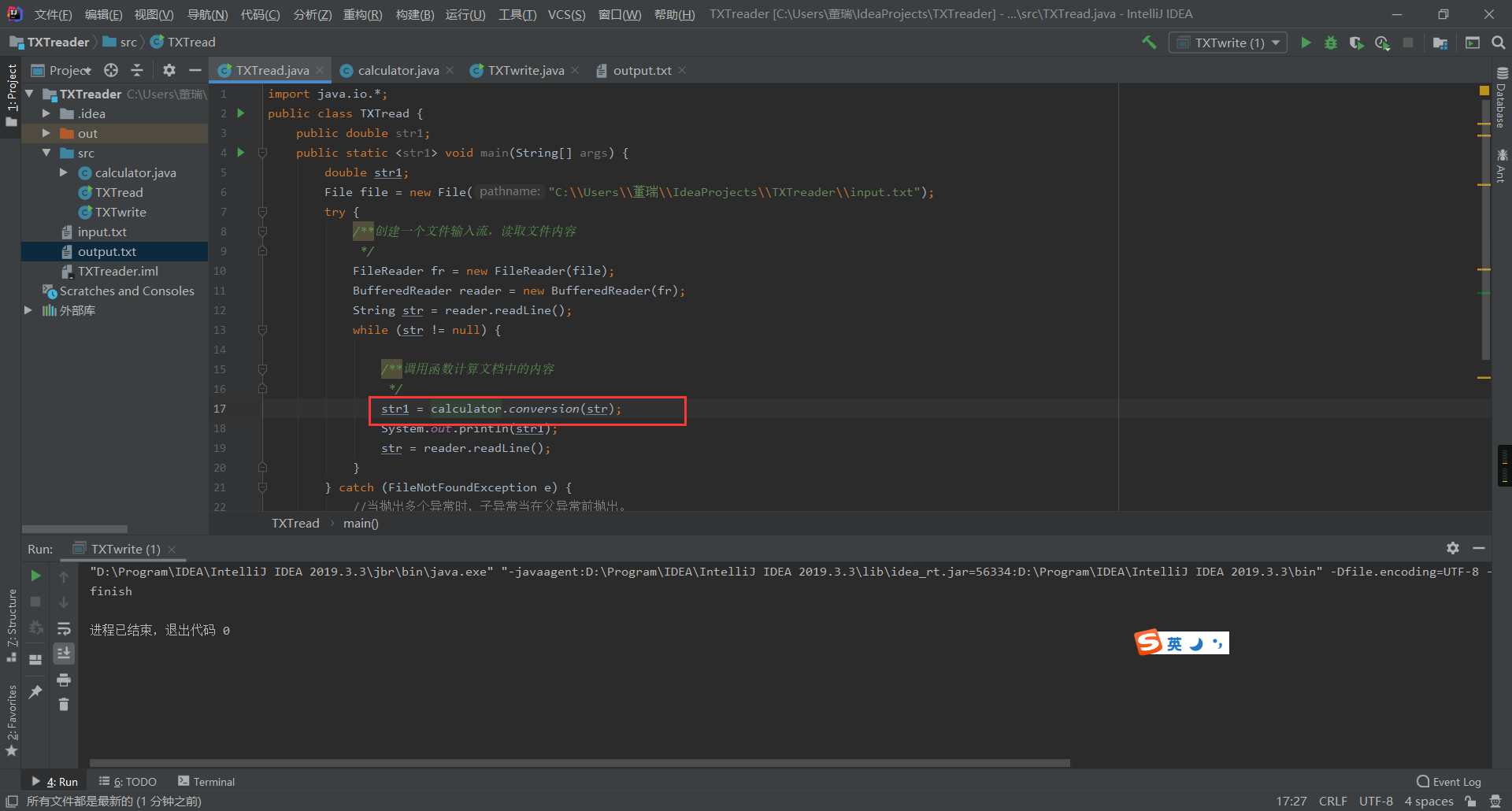Expand the out folder
The height and width of the screenshot is (811, 1512).
[46, 133]
